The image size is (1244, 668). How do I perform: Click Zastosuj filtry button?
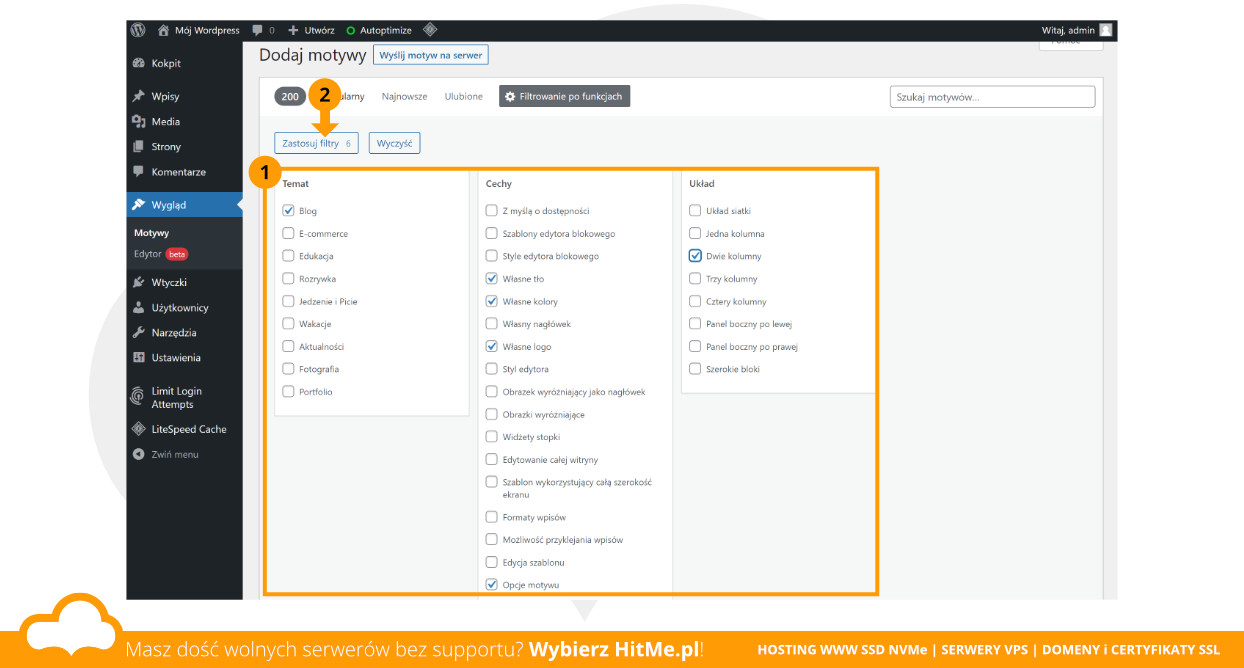point(316,143)
